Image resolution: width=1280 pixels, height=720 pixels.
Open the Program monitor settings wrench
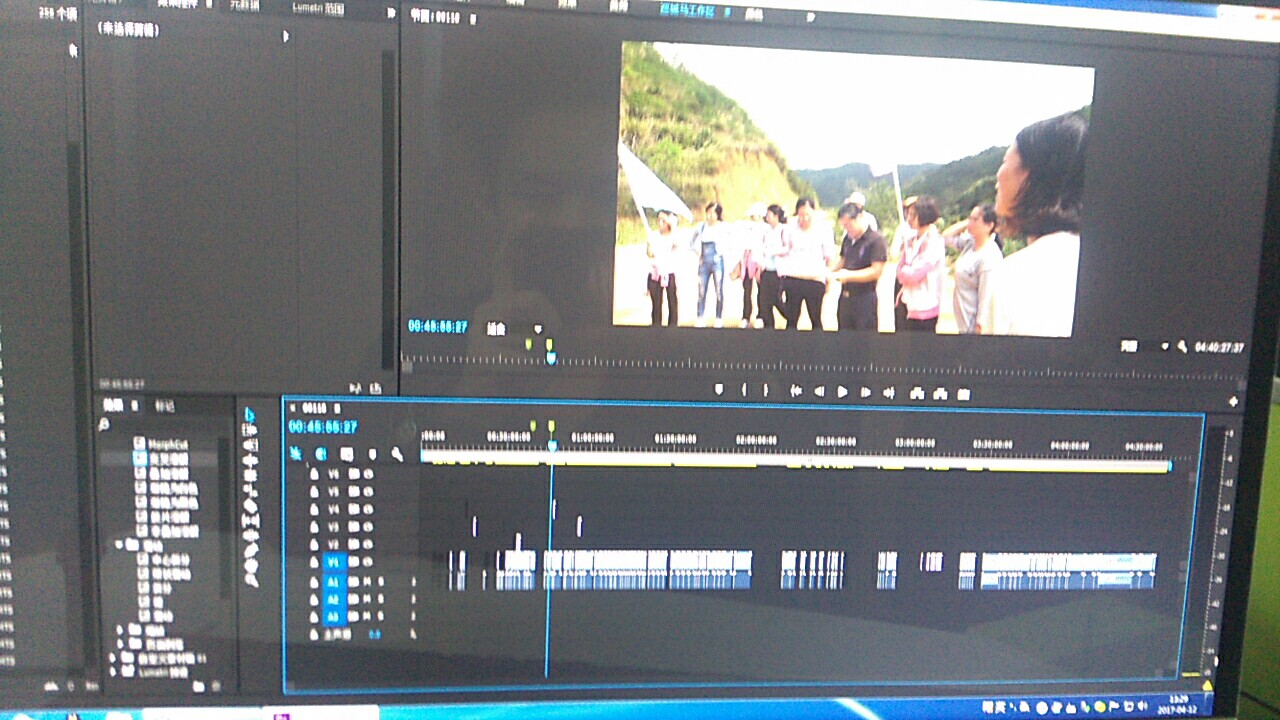(1182, 347)
